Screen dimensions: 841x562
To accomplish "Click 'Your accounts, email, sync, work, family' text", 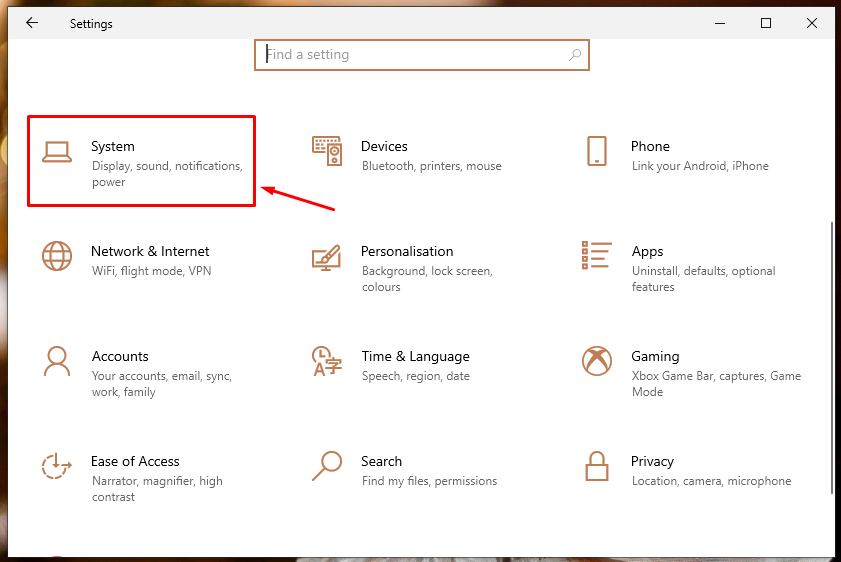I will [161, 384].
